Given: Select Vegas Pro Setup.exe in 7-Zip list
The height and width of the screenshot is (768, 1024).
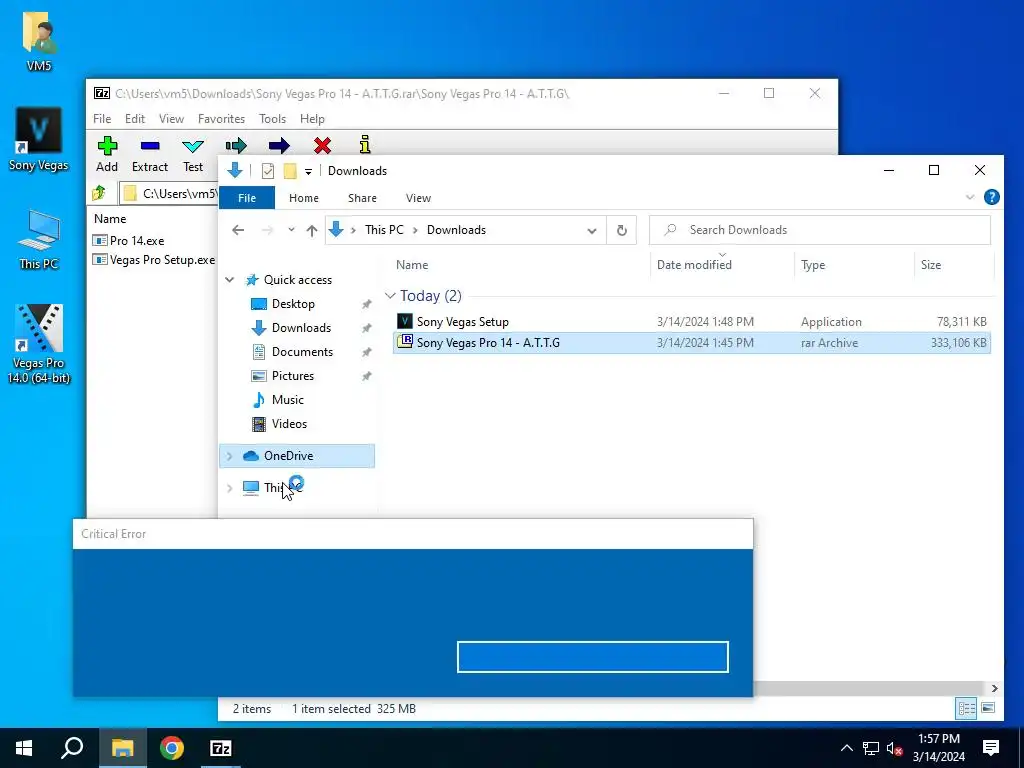Looking at the screenshot, I should (154, 260).
